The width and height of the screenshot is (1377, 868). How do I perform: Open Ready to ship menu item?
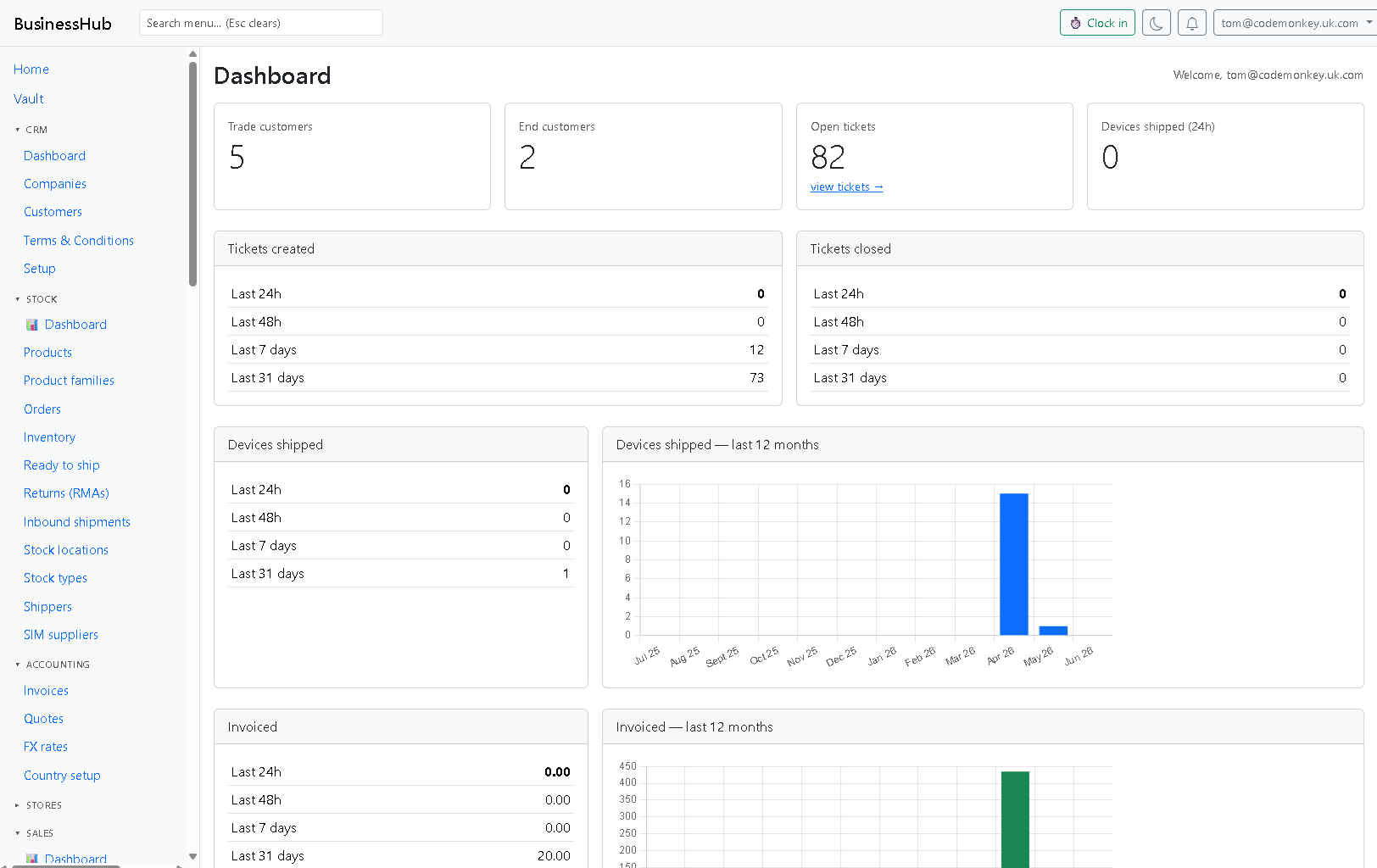(x=62, y=465)
